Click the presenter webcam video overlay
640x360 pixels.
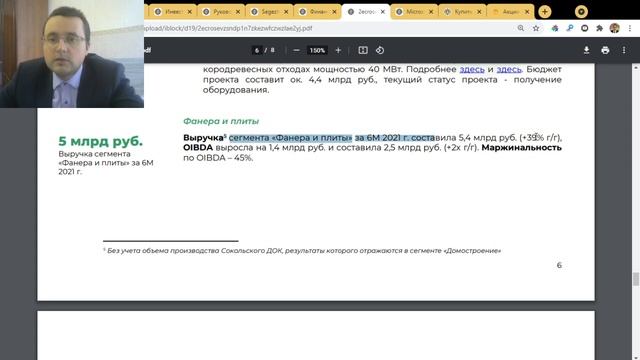(x=72, y=53)
